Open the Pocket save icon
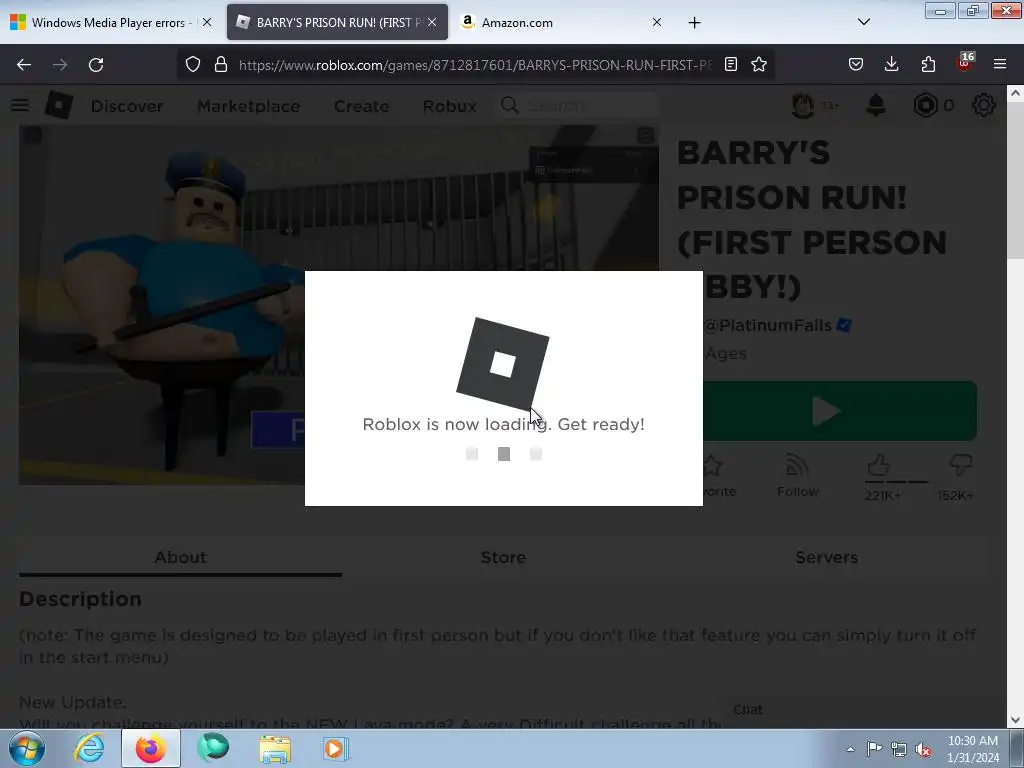1024x768 pixels. (856, 64)
